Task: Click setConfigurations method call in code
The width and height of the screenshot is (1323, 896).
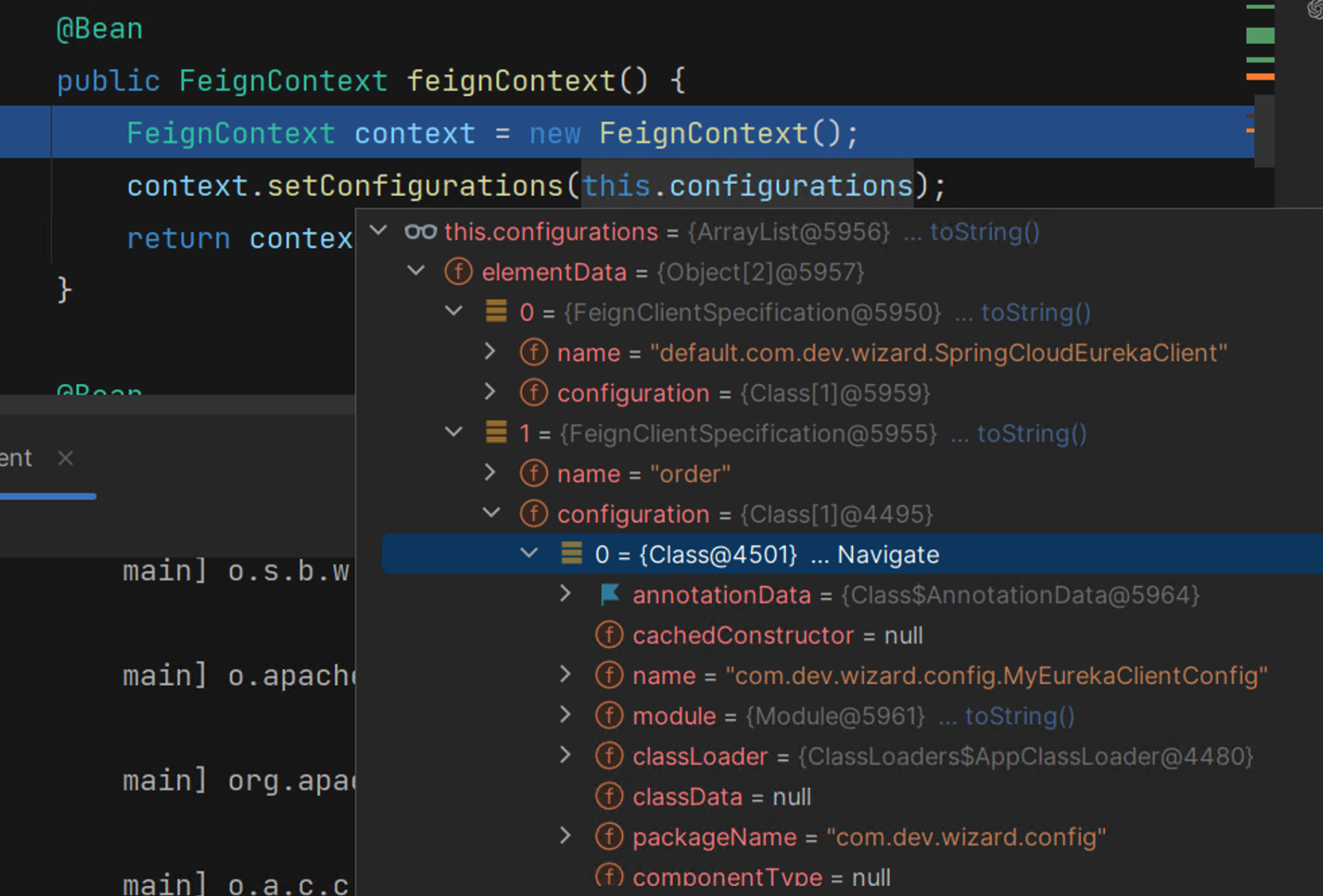Action: (x=415, y=186)
